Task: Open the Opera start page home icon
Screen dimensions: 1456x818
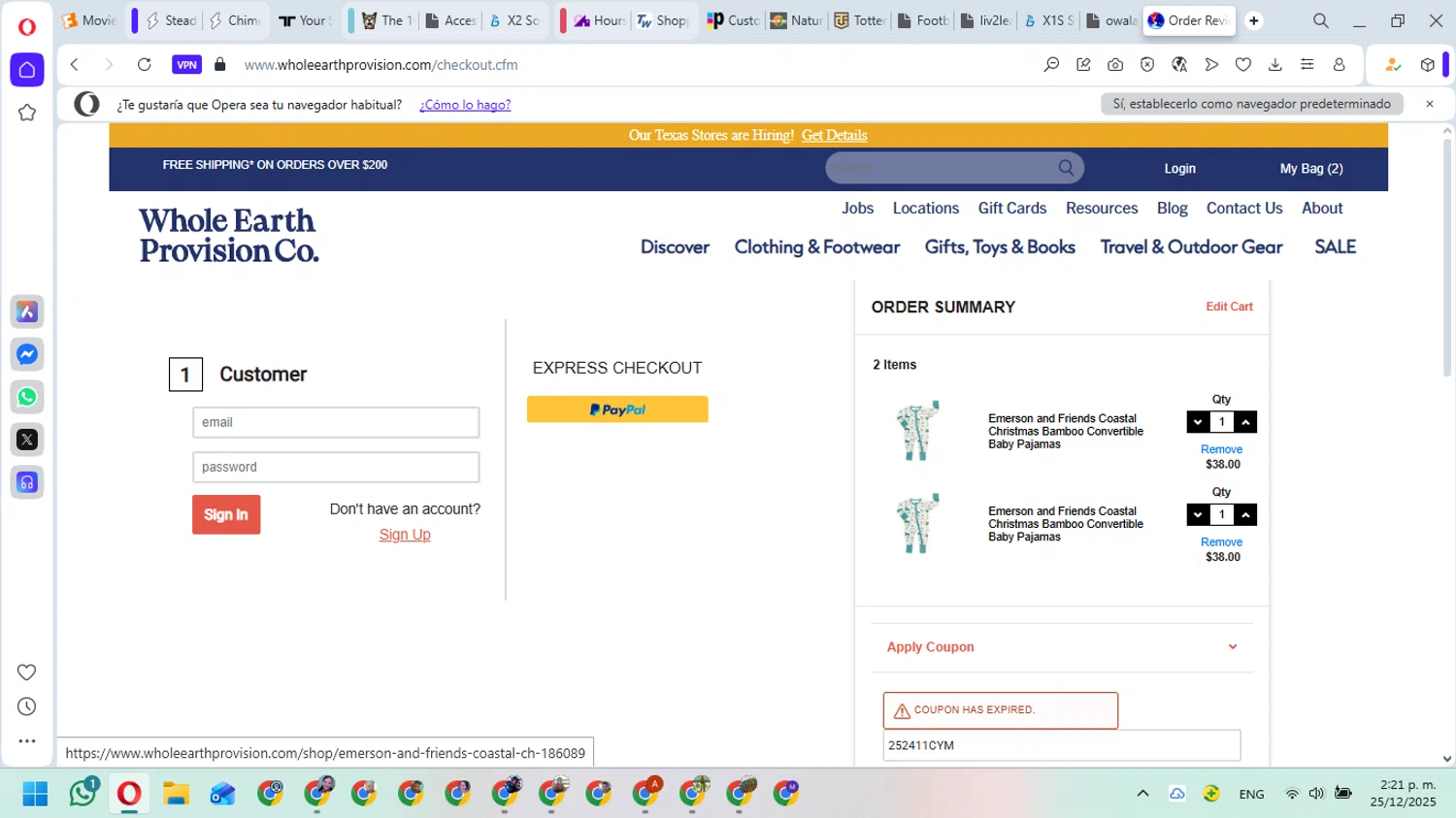Action: [x=27, y=70]
